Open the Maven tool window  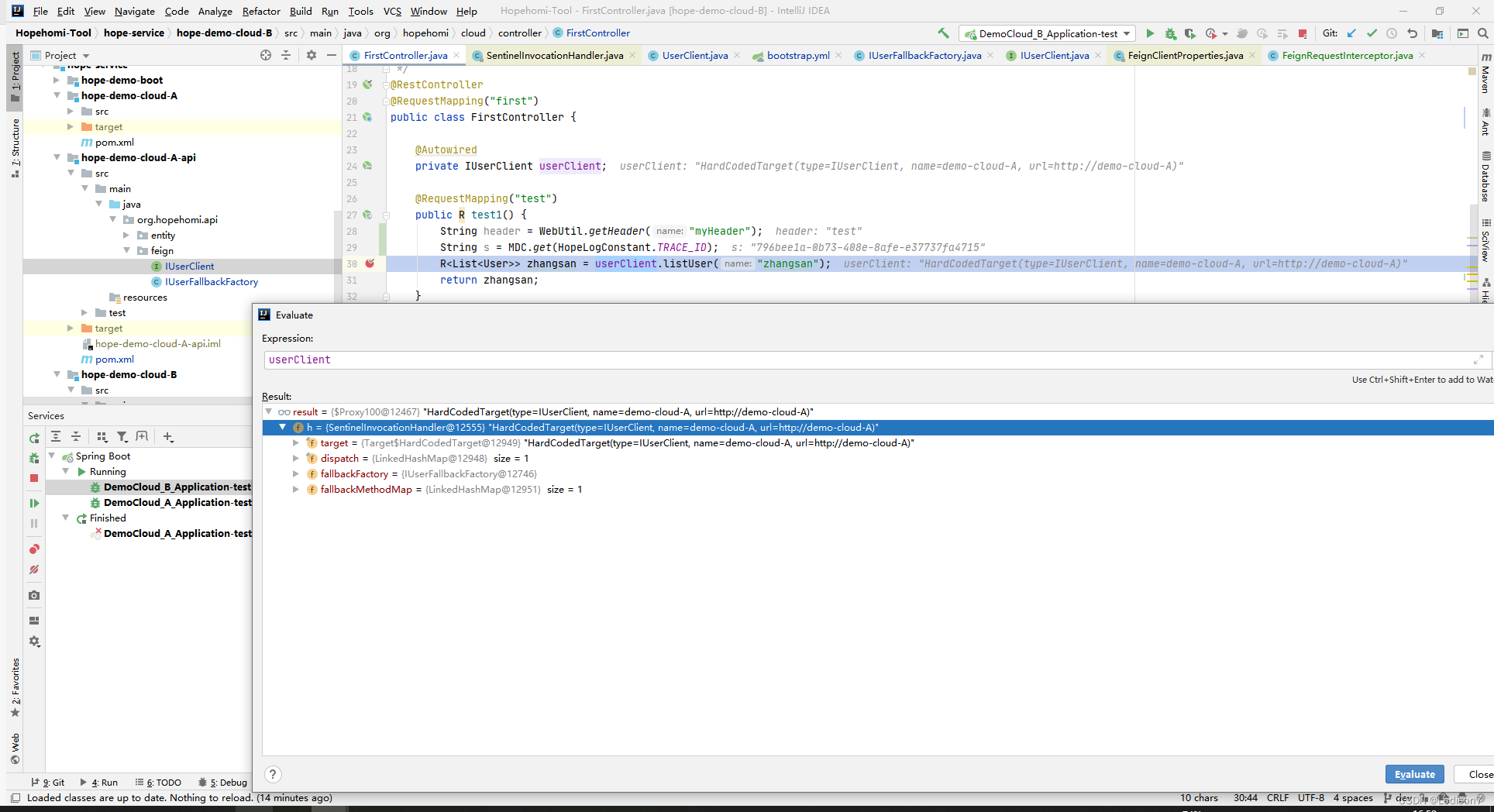pyautogui.click(x=1485, y=74)
